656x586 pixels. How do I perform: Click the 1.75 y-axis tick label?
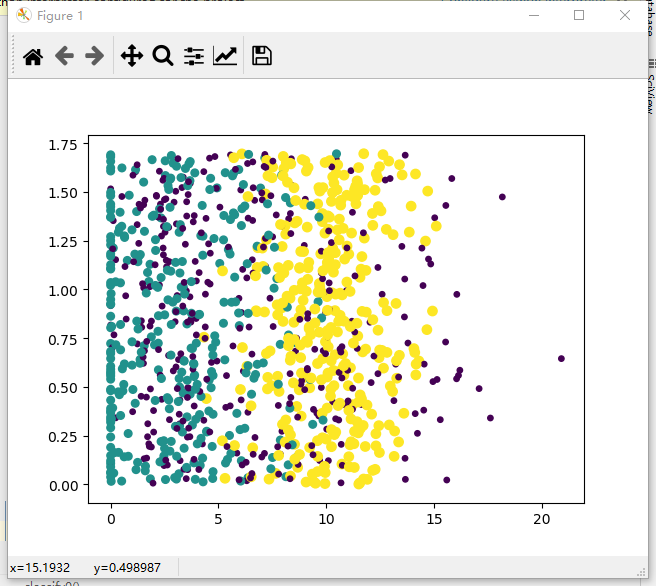[63, 145]
